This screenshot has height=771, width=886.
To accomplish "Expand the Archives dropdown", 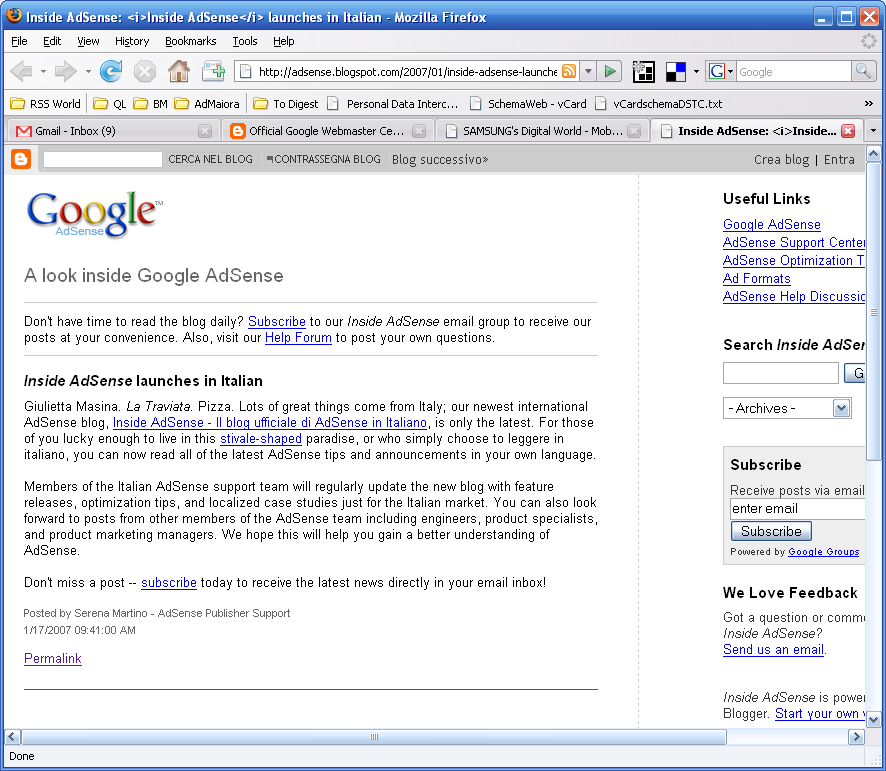I will 841,408.
